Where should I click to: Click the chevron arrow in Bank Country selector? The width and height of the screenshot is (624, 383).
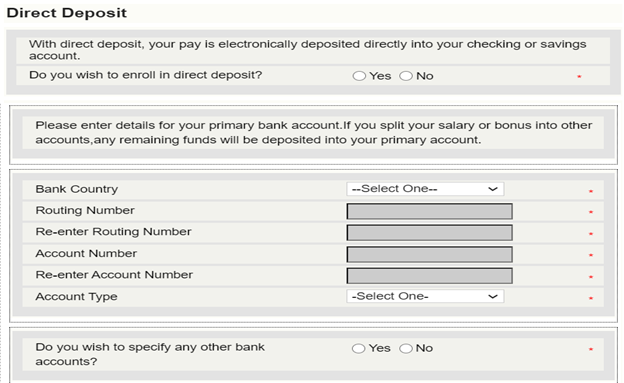pyautogui.click(x=493, y=189)
